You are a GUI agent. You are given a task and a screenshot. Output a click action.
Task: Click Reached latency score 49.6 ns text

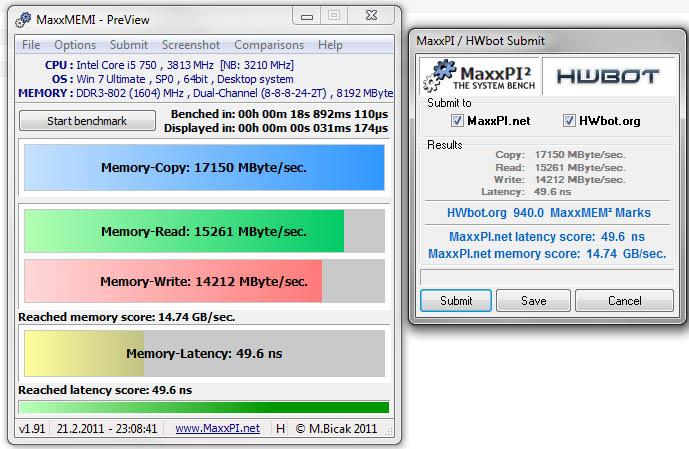(x=105, y=390)
